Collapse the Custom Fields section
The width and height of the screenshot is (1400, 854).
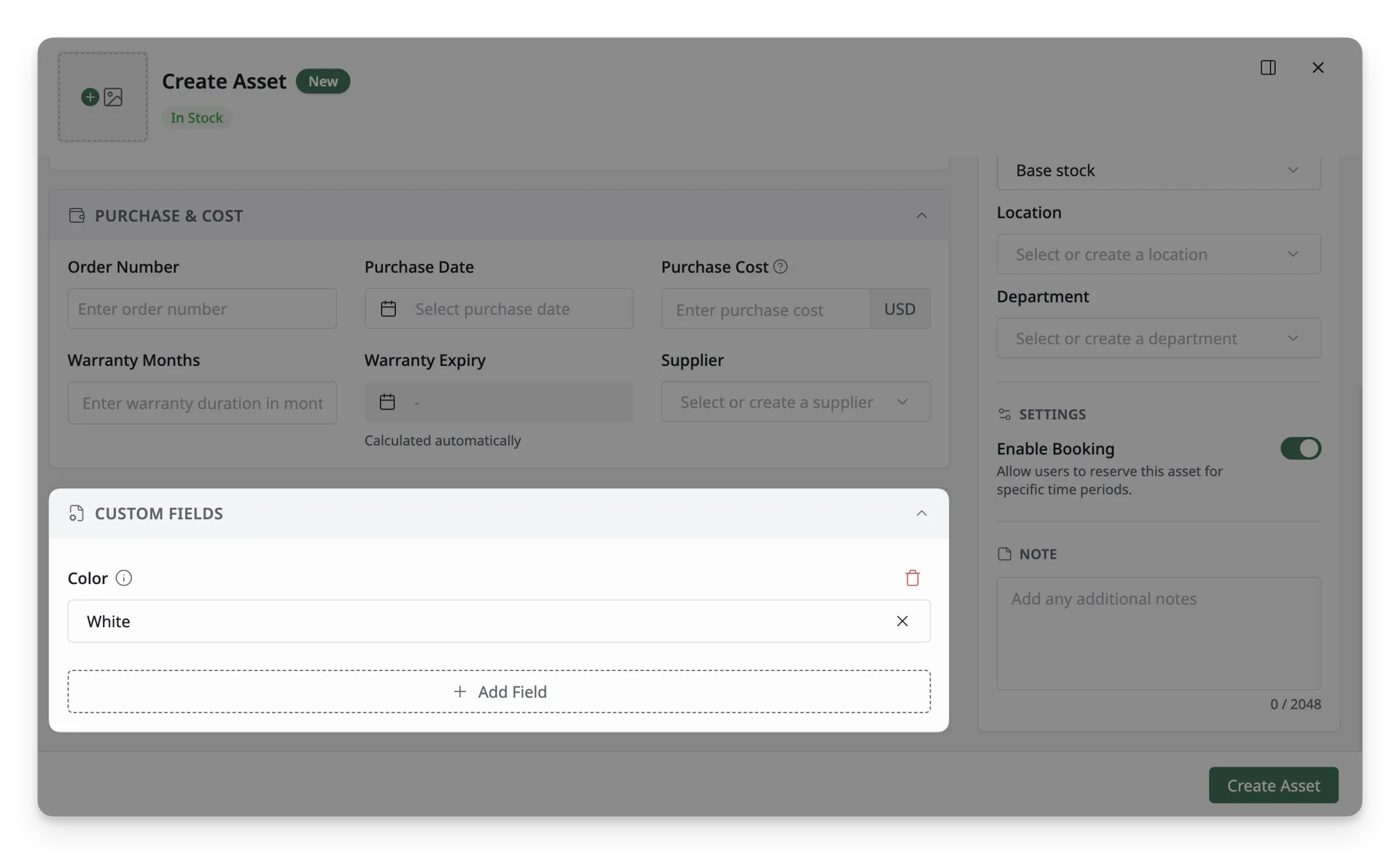922,513
